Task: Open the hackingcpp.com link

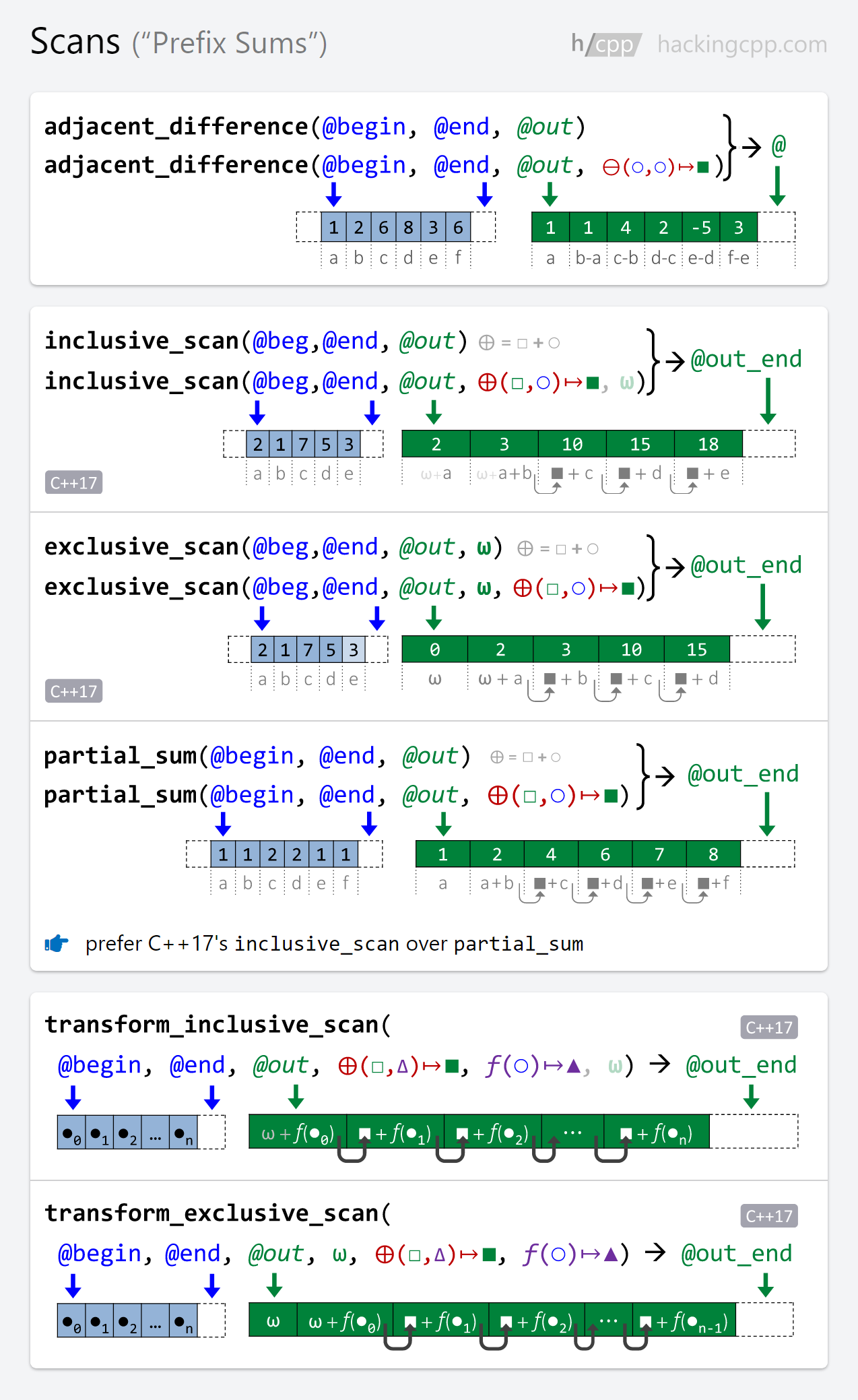Action: tap(742, 44)
